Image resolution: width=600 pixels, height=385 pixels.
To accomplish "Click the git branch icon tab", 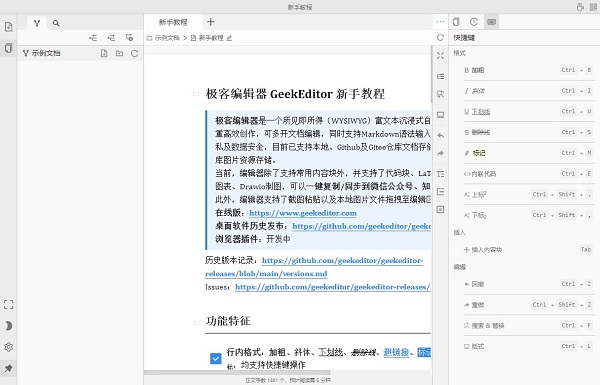I will pos(37,23).
